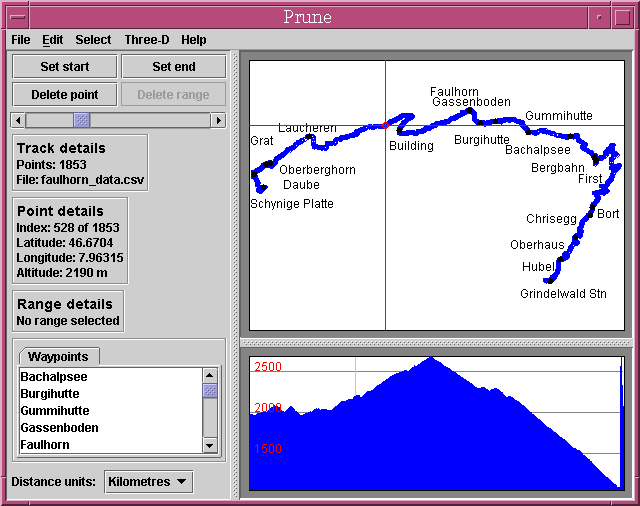Open the window menu icon in title bar
This screenshot has height=506, width=640.
tap(11, 17)
